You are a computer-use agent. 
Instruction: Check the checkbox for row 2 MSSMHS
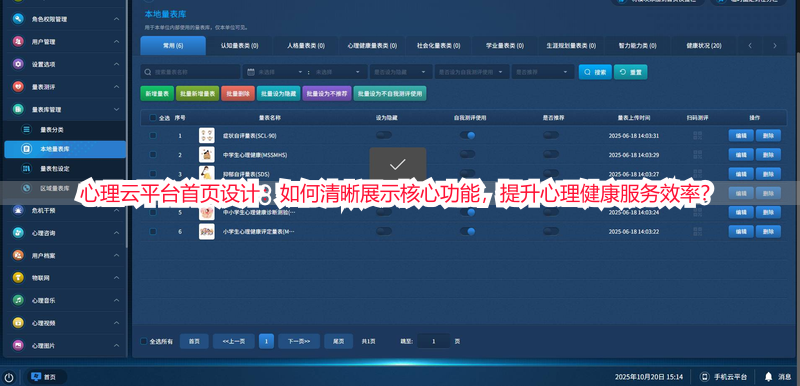point(153,155)
